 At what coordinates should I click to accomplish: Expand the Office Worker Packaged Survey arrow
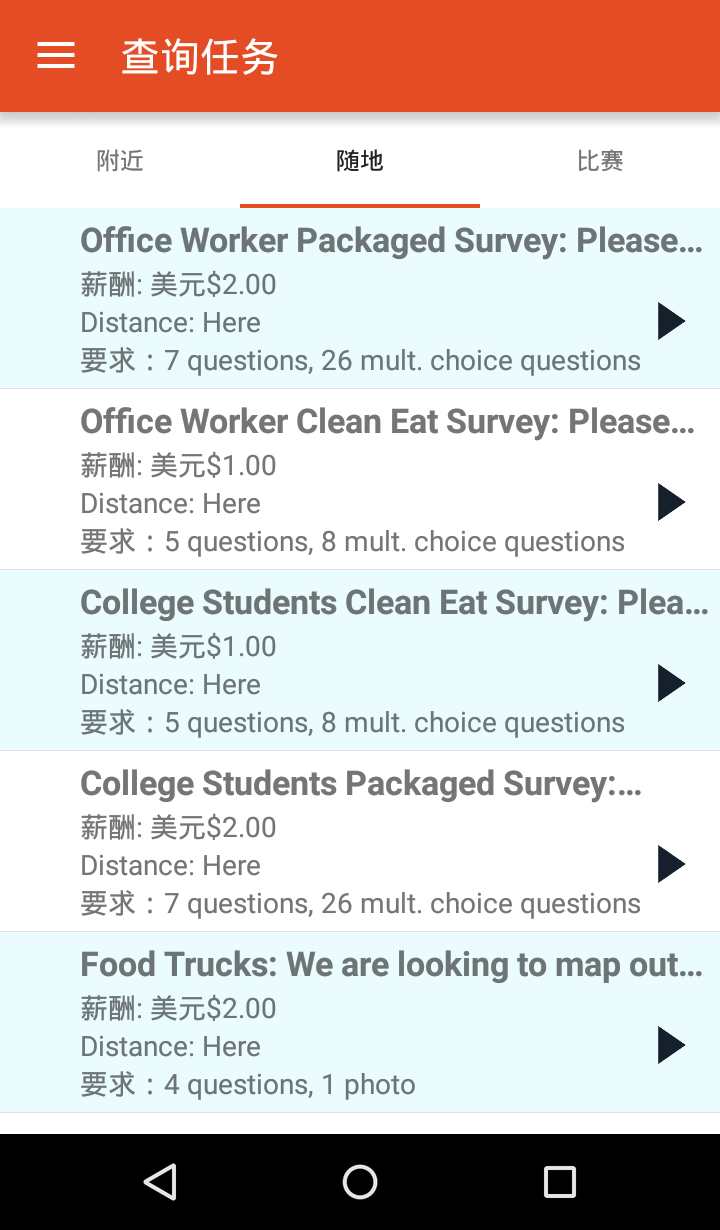(x=671, y=321)
